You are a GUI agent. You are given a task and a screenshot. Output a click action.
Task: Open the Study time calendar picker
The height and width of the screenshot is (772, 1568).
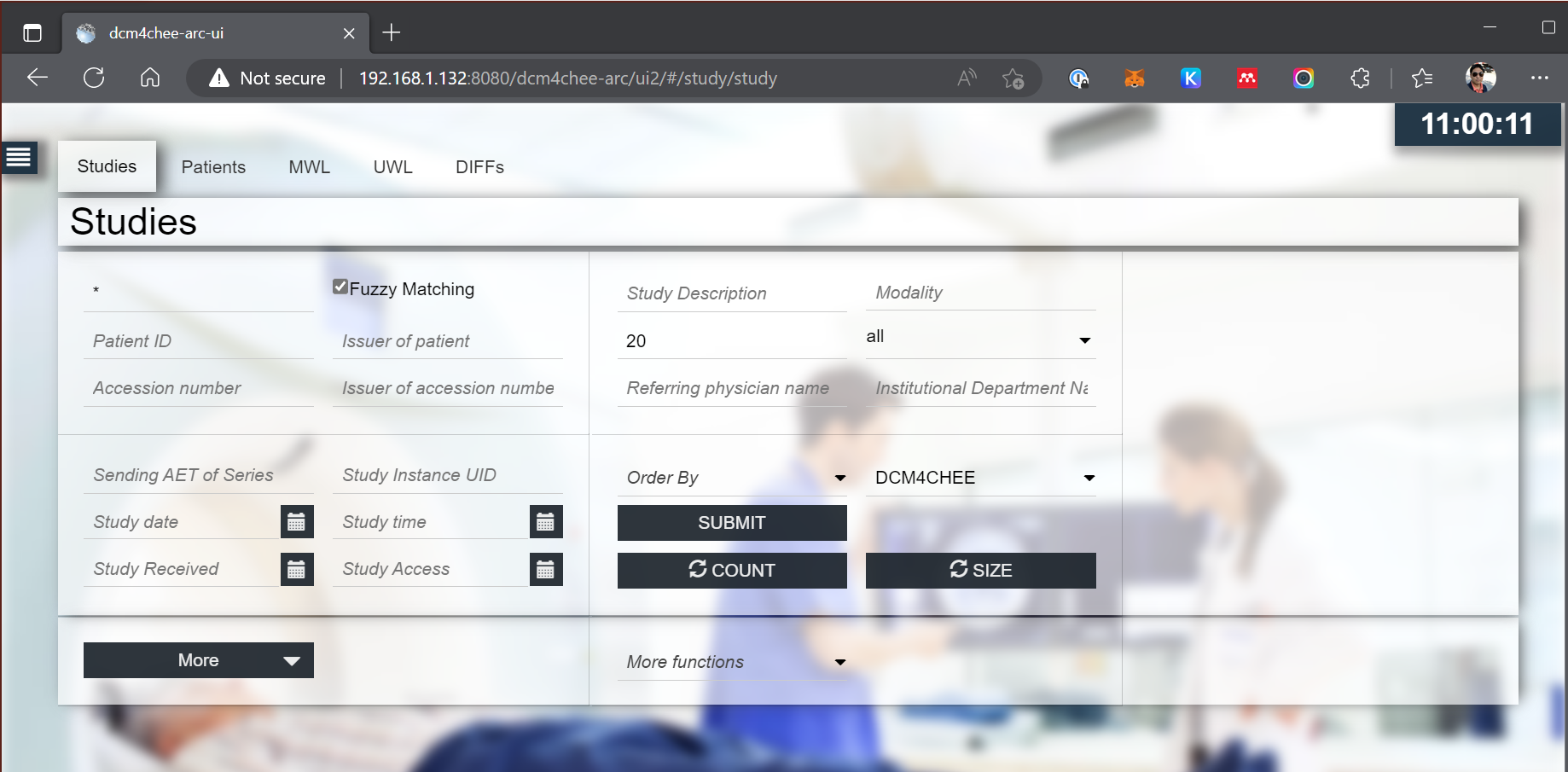click(x=545, y=522)
